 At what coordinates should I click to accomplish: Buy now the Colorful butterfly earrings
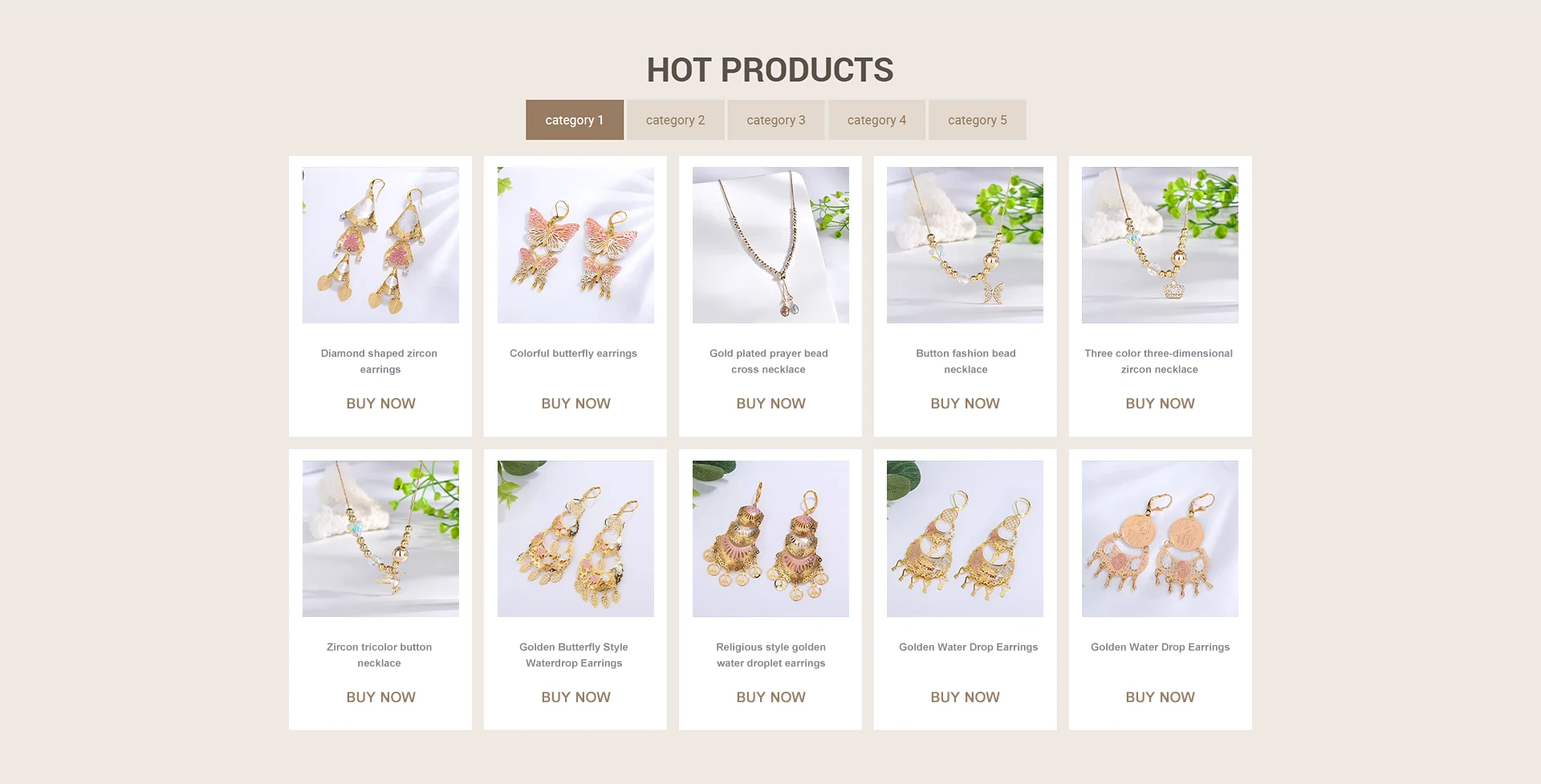pos(575,404)
